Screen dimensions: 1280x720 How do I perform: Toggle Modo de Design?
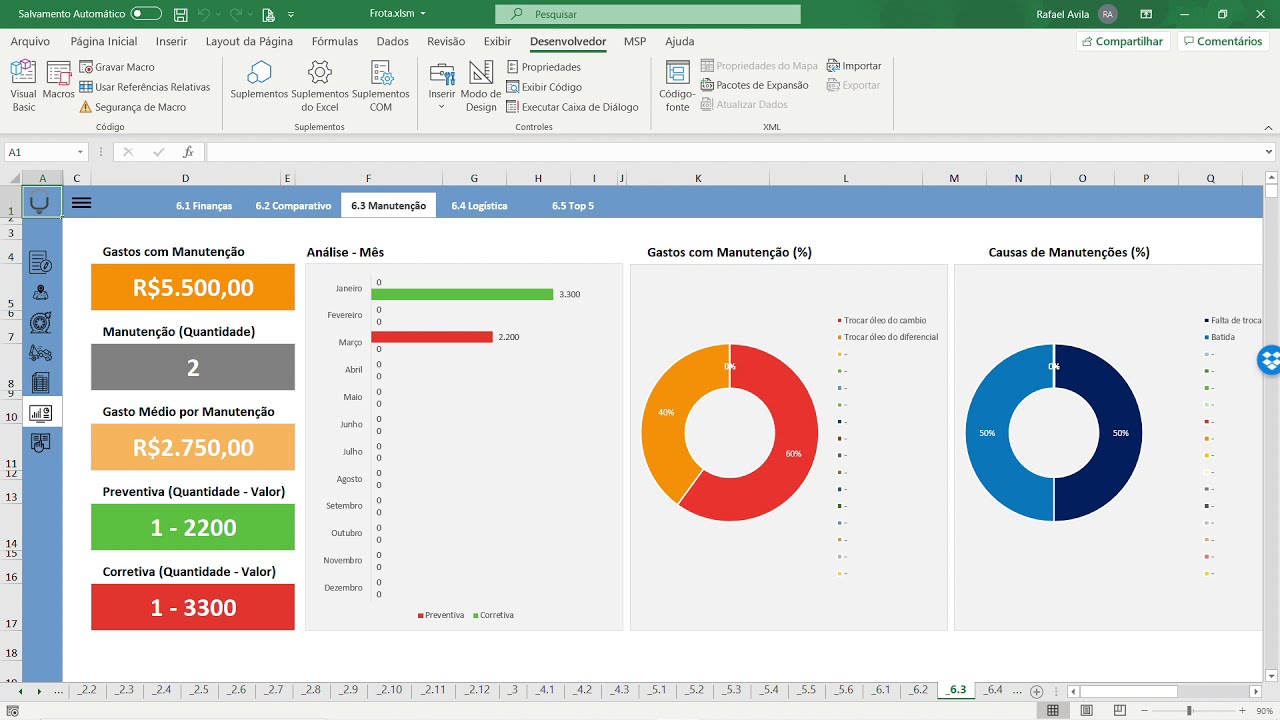[x=481, y=86]
